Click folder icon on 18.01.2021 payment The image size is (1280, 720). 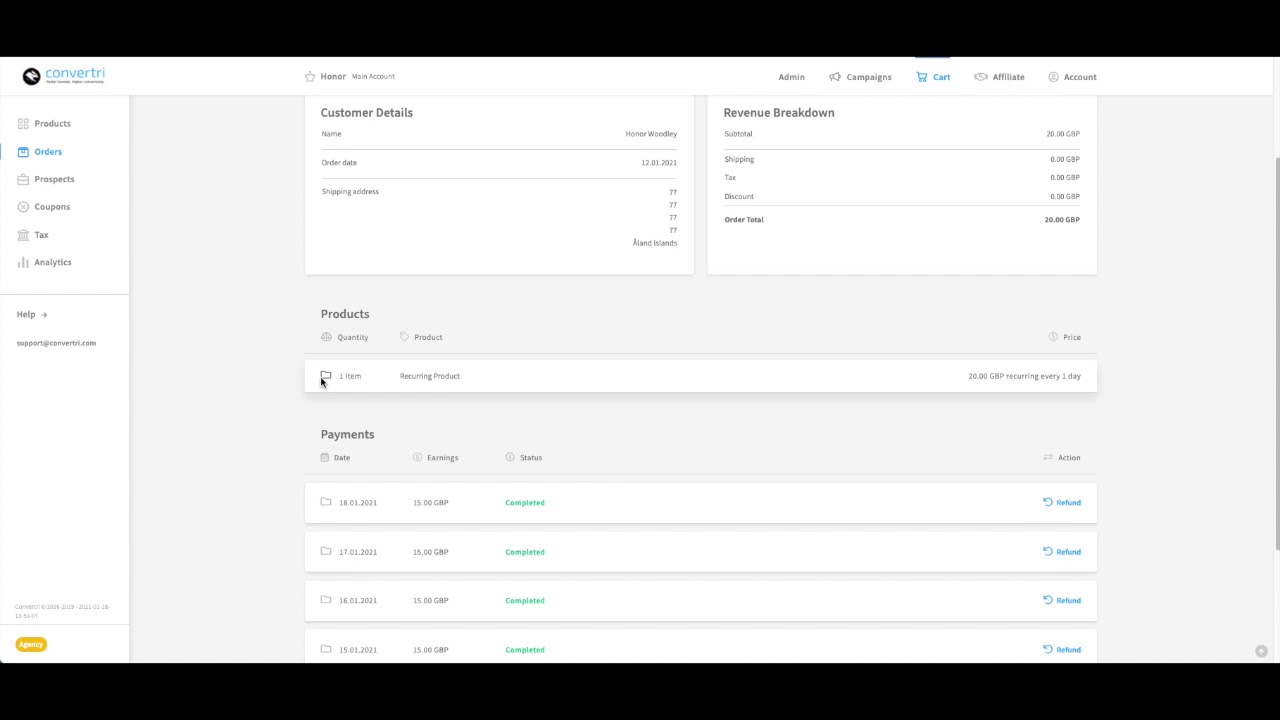pos(326,502)
